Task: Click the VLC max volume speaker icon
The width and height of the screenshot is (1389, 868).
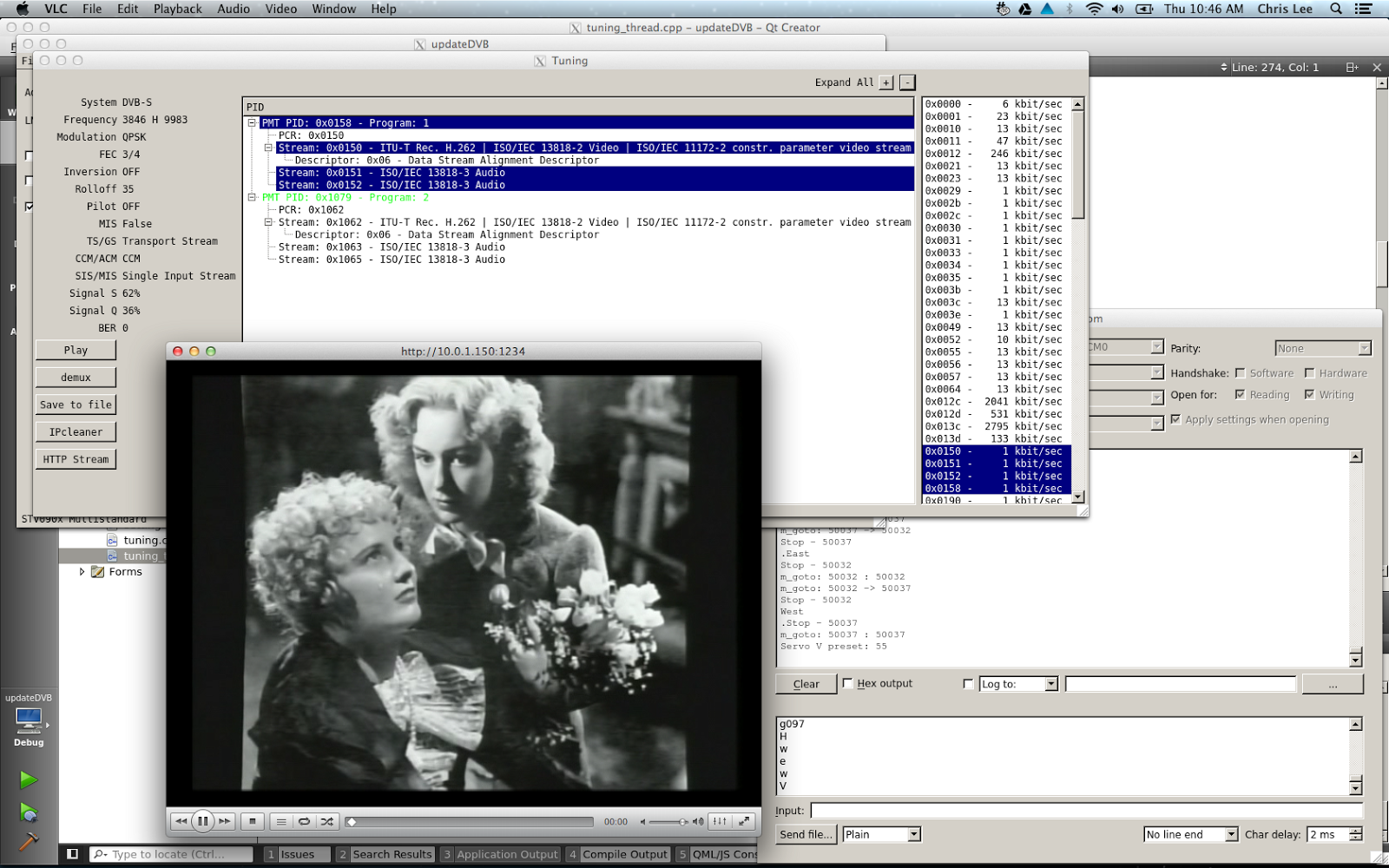Action: (698, 821)
